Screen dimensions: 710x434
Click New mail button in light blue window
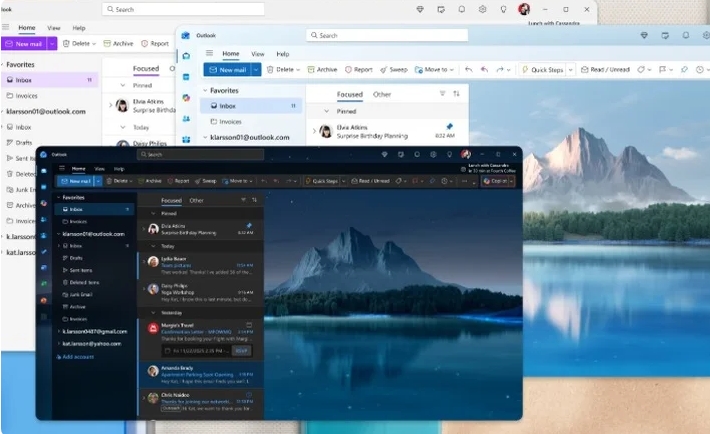coord(228,69)
